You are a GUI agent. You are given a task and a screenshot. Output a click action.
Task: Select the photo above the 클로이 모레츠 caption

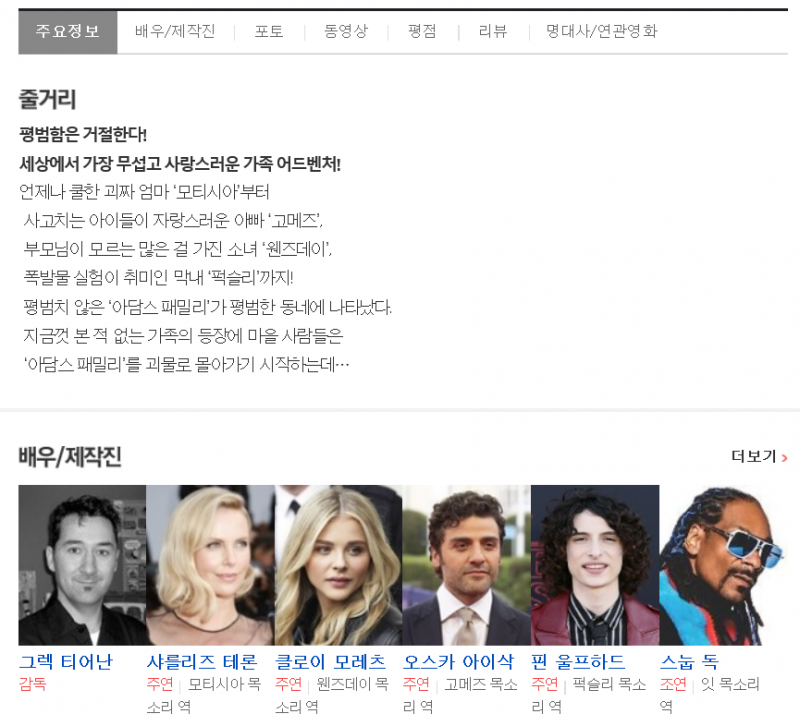[338, 565]
